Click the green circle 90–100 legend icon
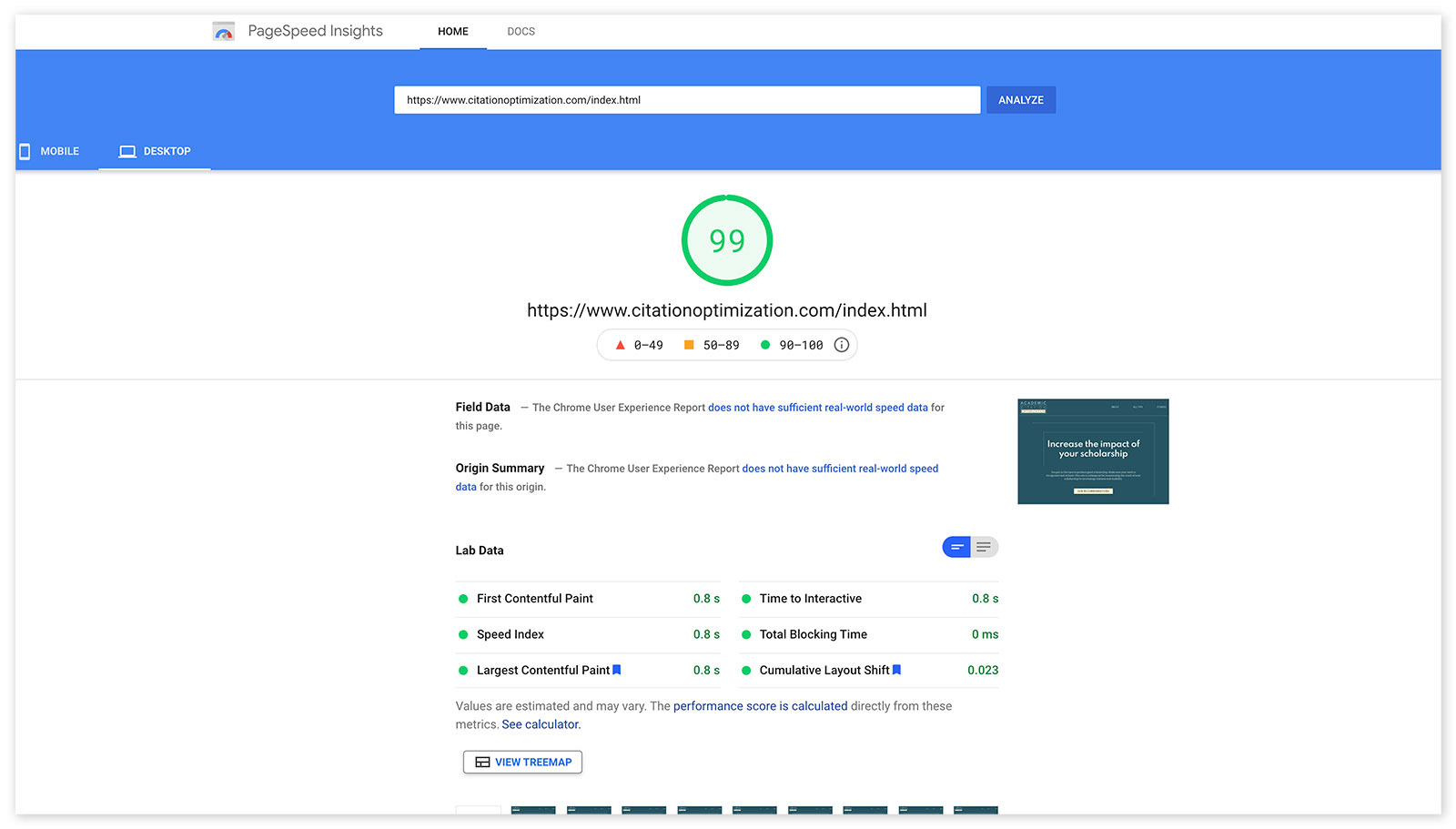 765,345
